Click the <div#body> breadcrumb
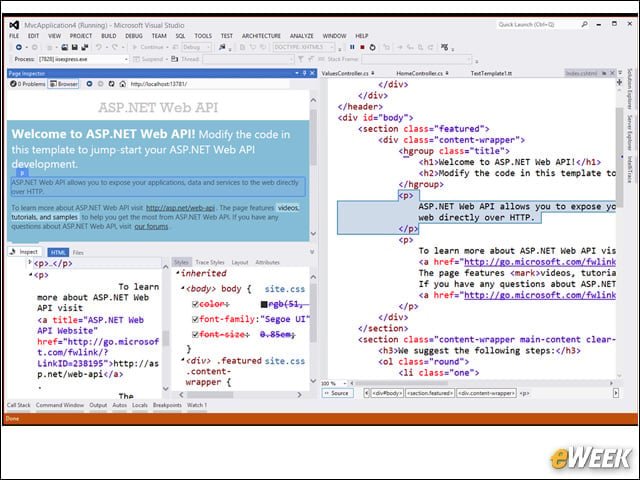 click(387, 393)
